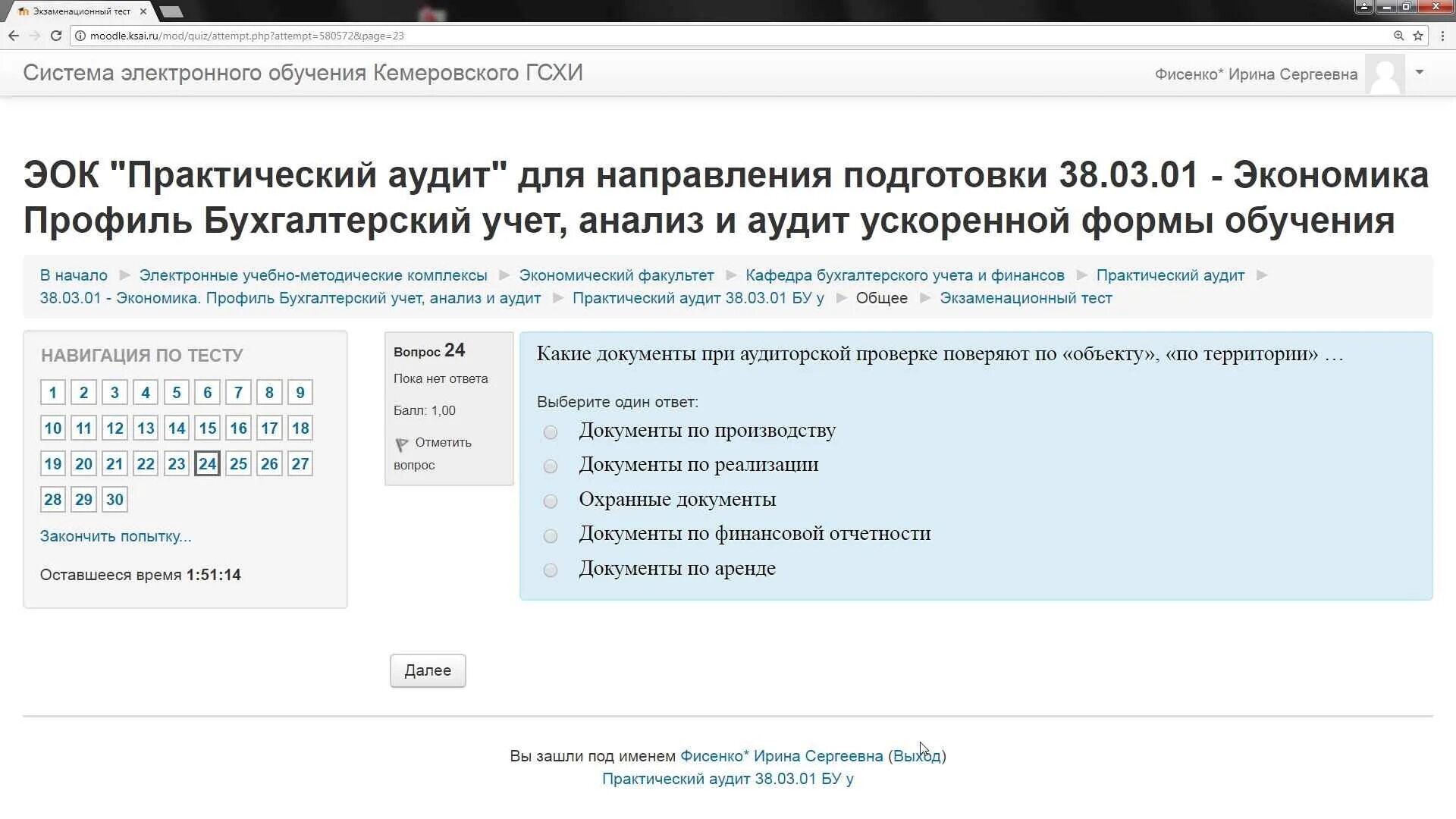Open Кафедра бухгалтерского учета и финансов breadcrumb

pos(905,275)
